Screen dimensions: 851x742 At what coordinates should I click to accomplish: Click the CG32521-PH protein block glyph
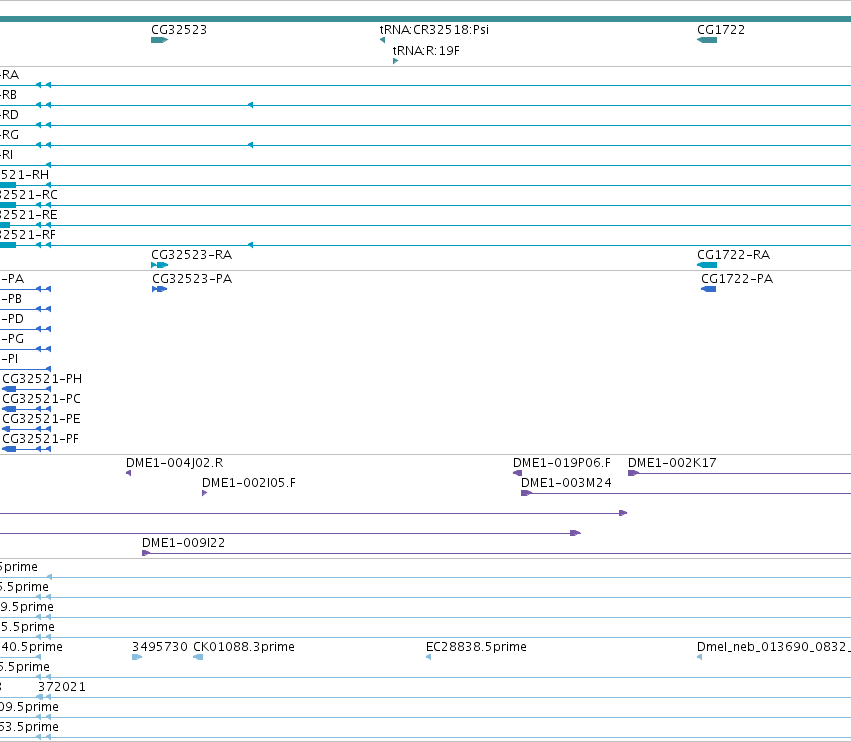point(9,389)
